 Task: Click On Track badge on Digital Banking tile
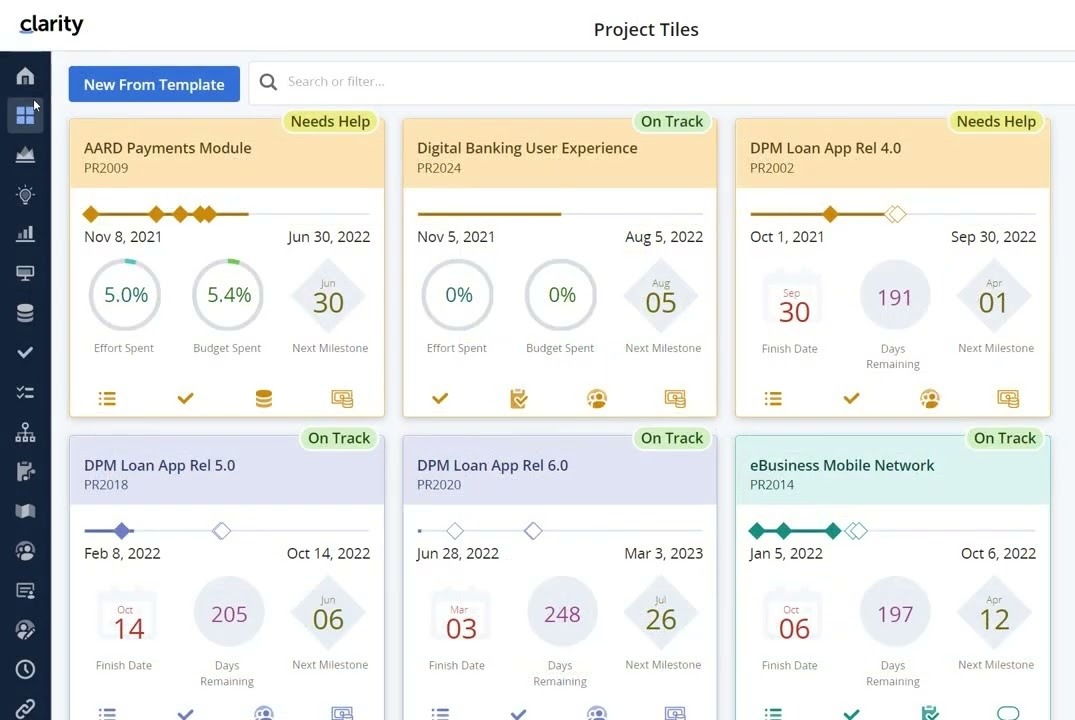point(672,121)
